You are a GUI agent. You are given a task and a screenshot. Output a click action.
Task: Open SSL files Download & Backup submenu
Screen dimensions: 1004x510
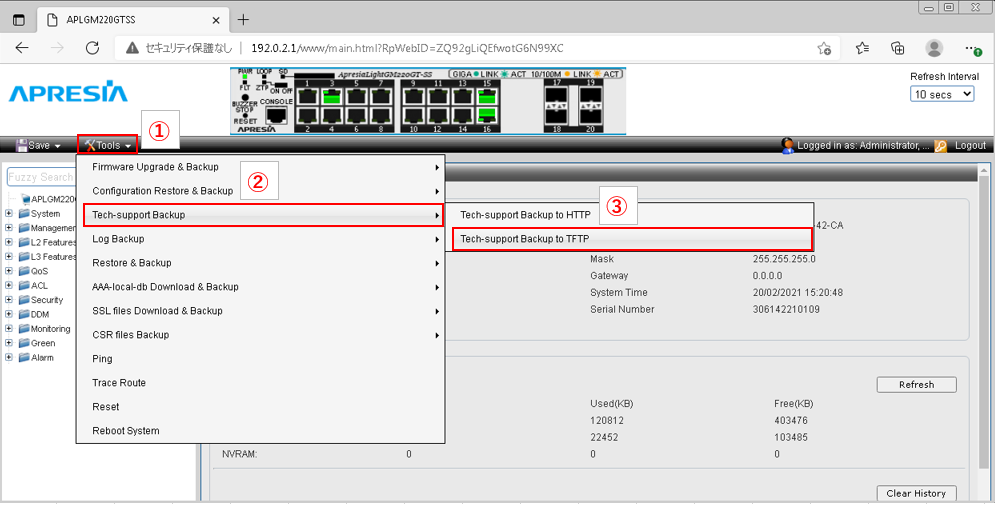tap(261, 311)
